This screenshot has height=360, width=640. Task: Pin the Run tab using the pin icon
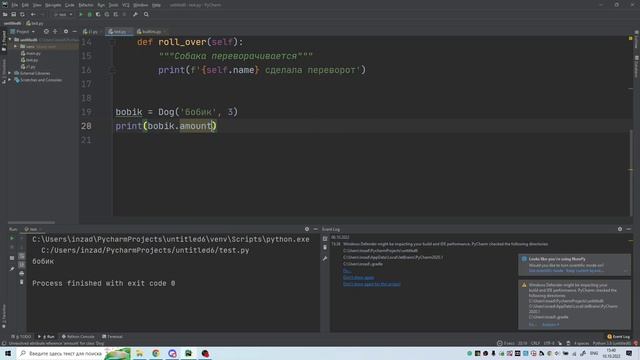coord(12,269)
